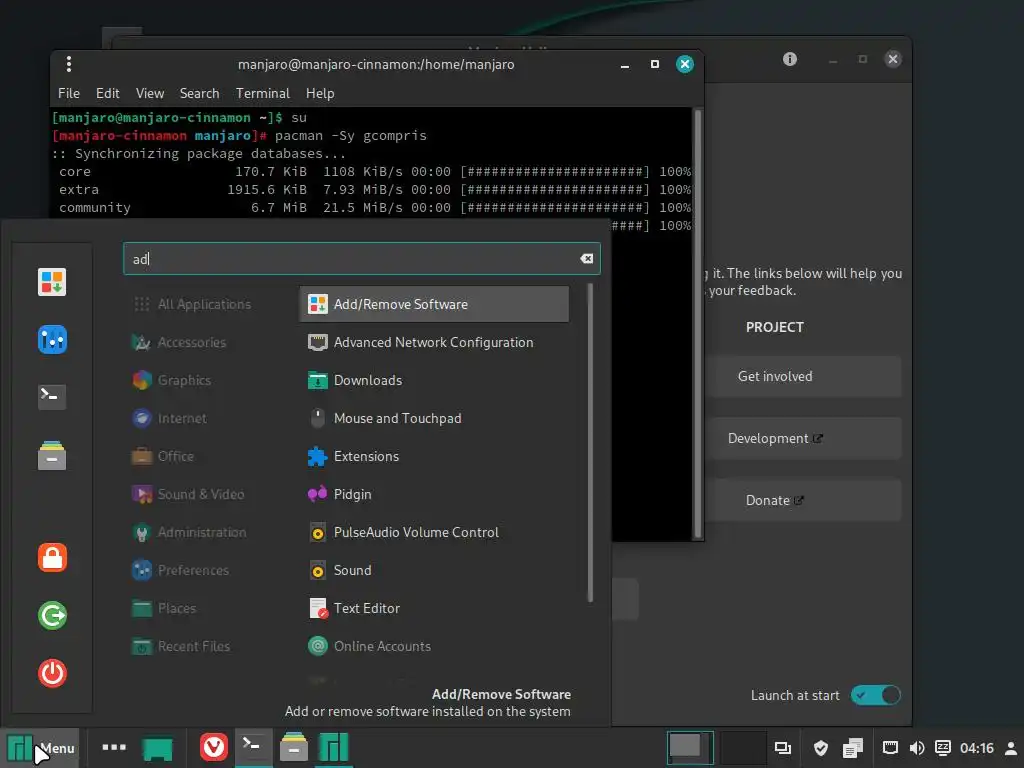Click the orange Lock Screen icon
This screenshot has height=768, width=1024.
tap(52, 558)
